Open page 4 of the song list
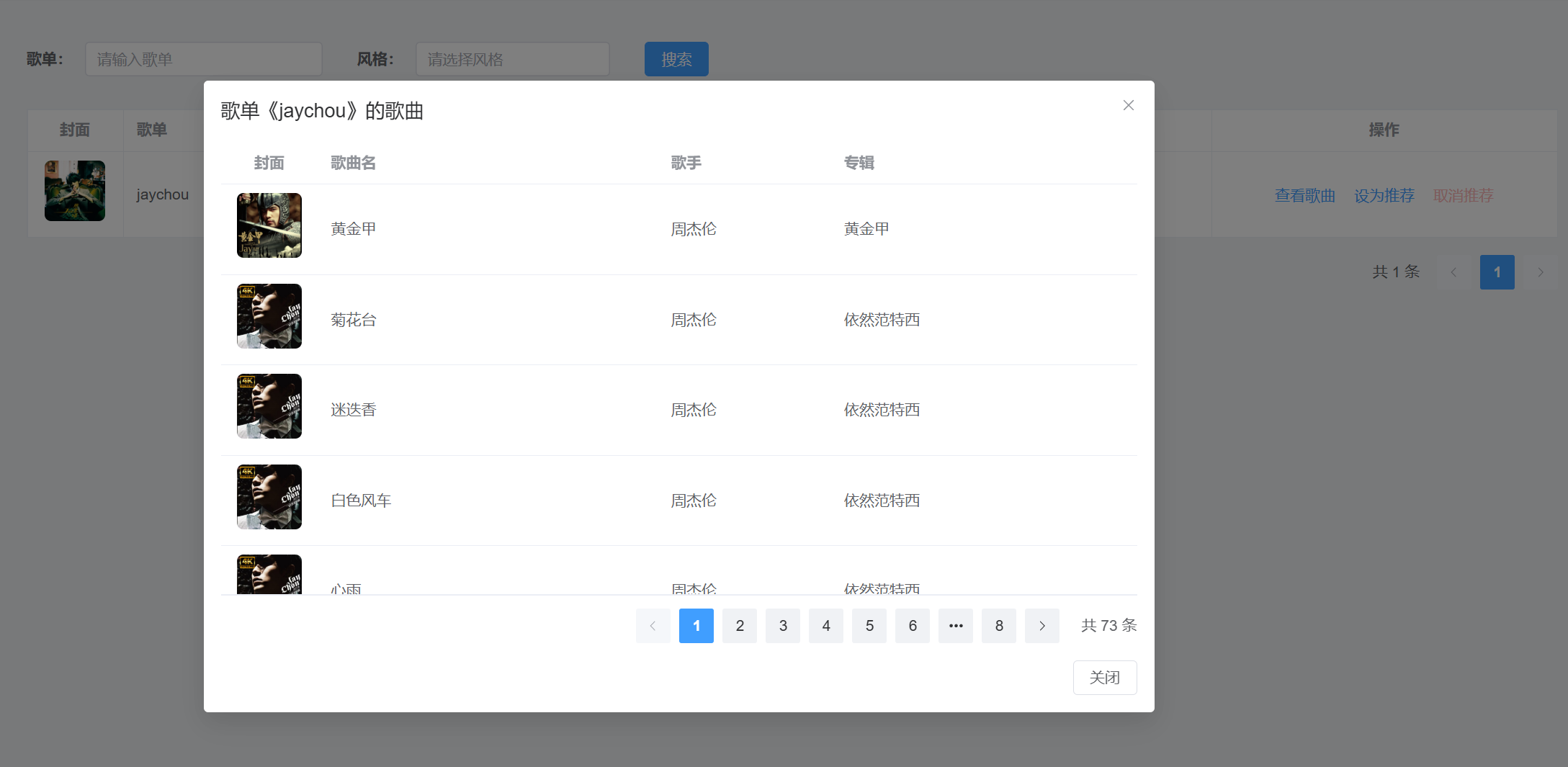The image size is (1568, 767). (x=825, y=626)
